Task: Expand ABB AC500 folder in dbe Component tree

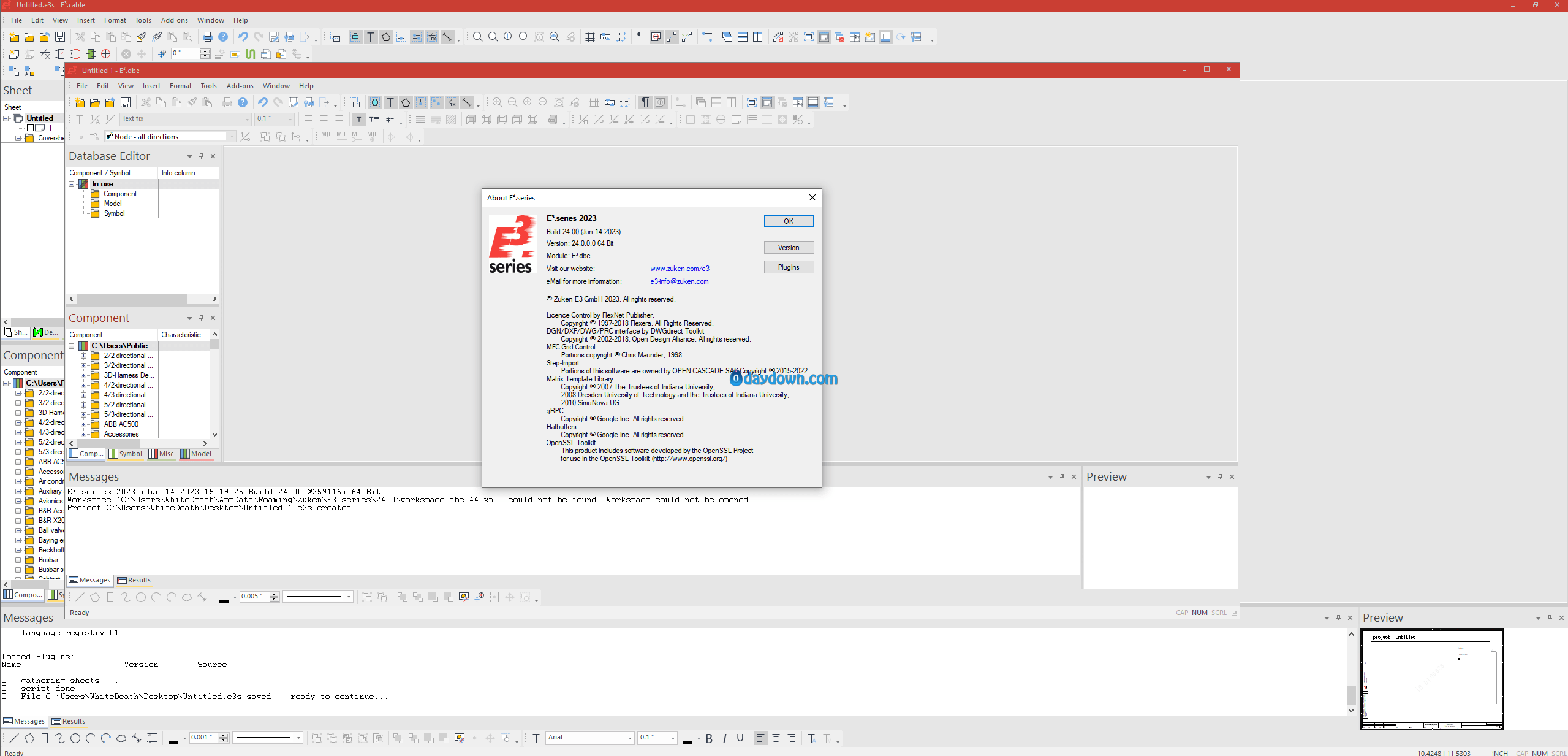Action: [84, 424]
